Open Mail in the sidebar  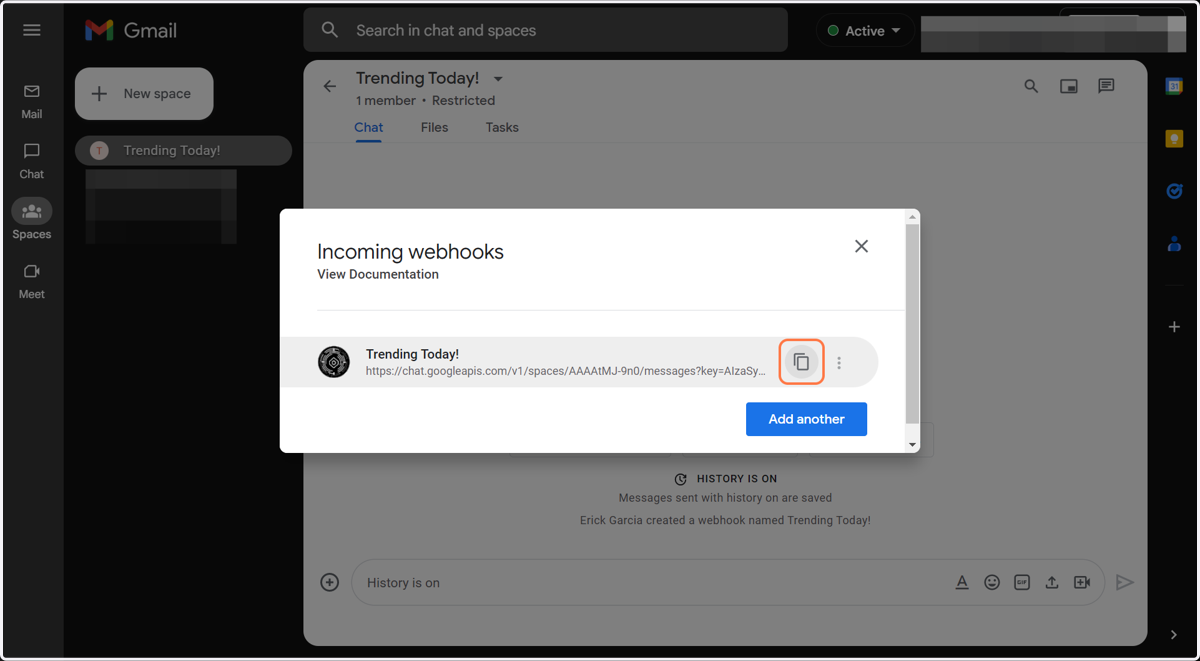click(x=32, y=101)
